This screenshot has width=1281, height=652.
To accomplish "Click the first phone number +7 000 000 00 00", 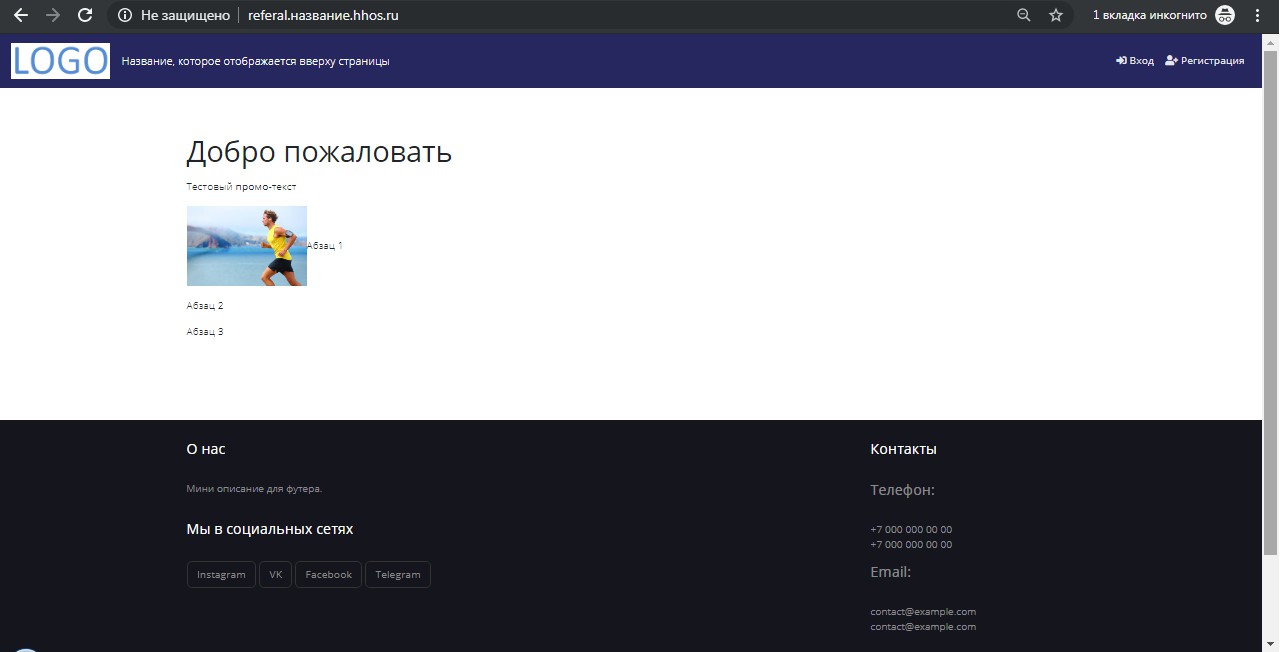I will pyautogui.click(x=911, y=529).
